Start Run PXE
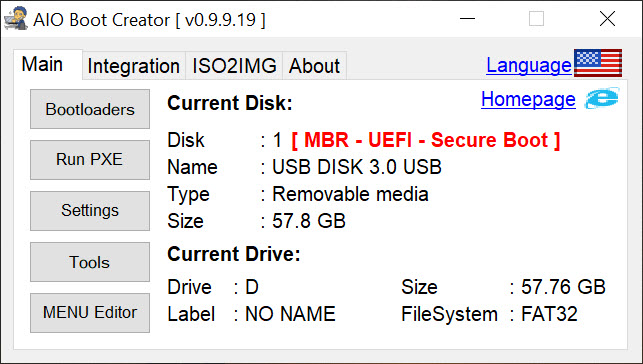 point(90,159)
